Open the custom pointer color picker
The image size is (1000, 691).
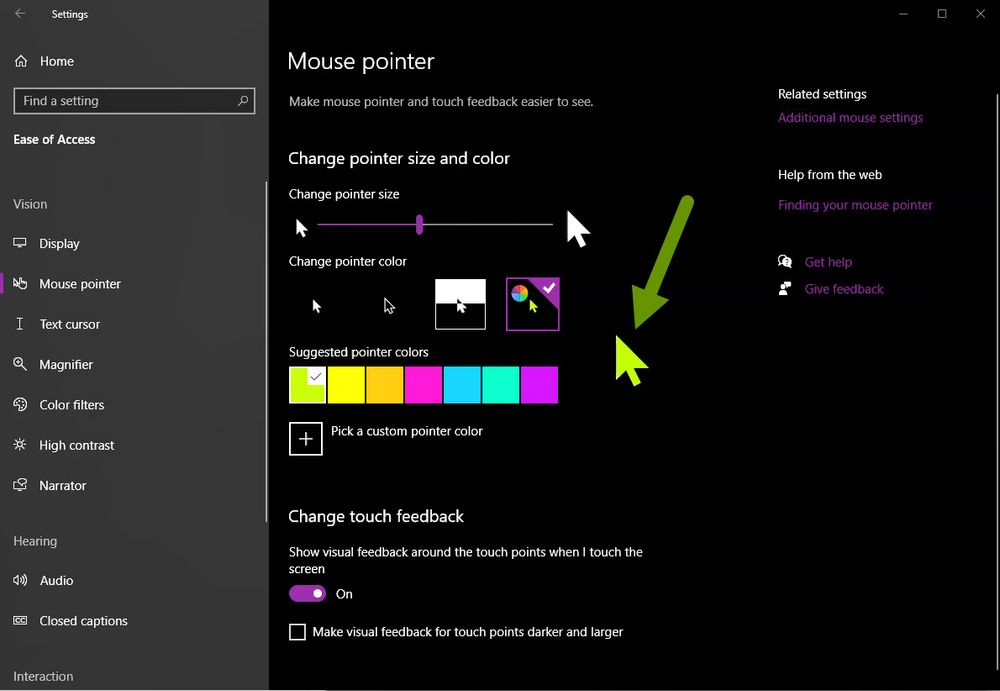(306, 438)
